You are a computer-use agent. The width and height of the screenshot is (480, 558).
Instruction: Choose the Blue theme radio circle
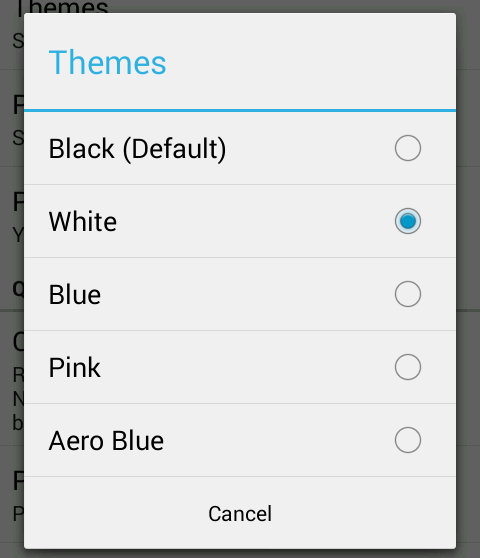pyautogui.click(x=408, y=294)
